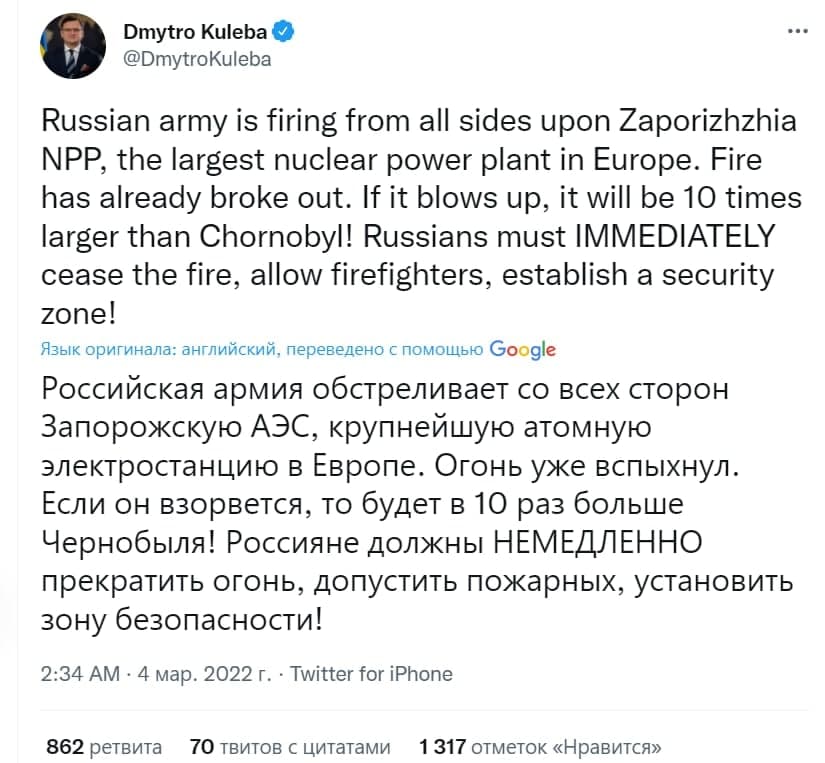The height and width of the screenshot is (763, 825).
Task: Click the Google logo in translation note
Action: [522, 348]
